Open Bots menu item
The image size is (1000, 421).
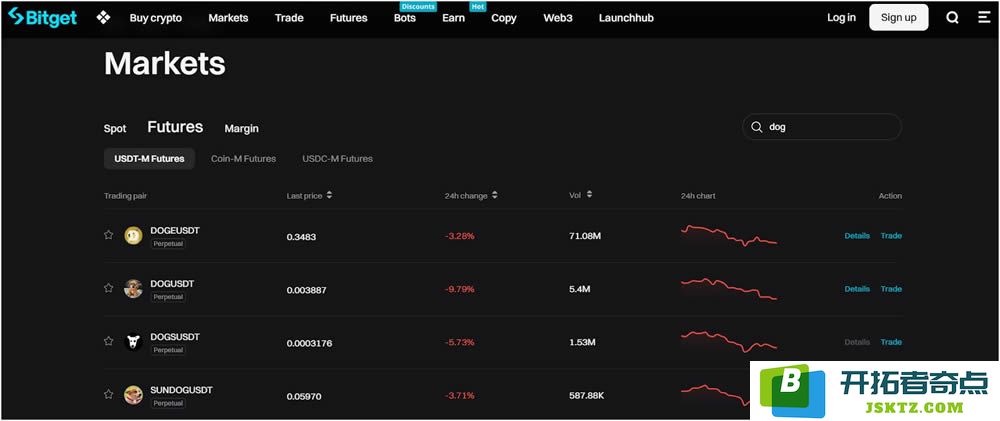click(x=404, y=18)
